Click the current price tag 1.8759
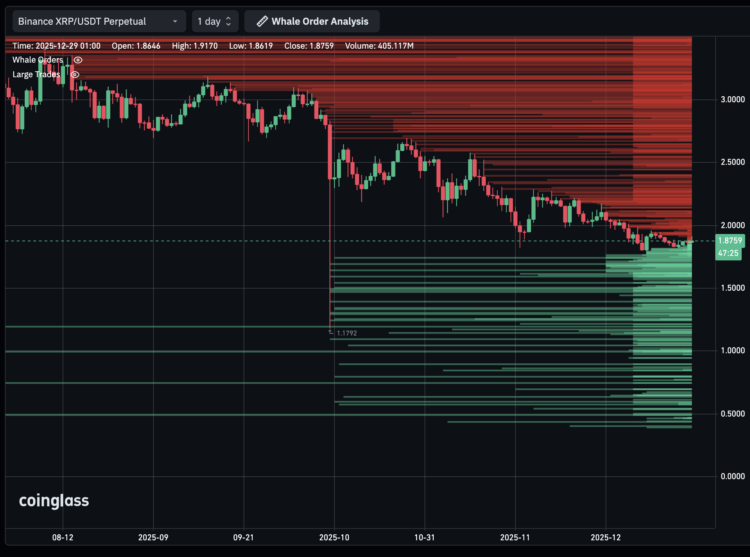750x557 pixels. click(730, 240)
